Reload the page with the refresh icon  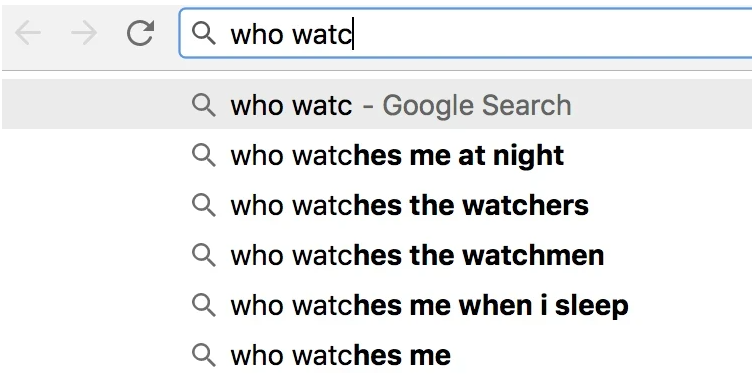[x=140, y=33]
